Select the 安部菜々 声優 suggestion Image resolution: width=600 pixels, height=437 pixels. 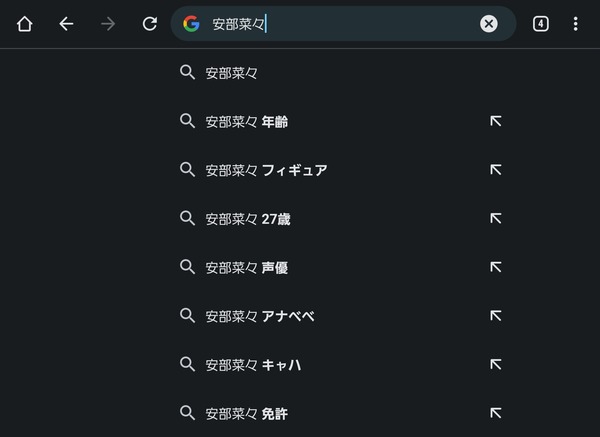pos(329,267)
